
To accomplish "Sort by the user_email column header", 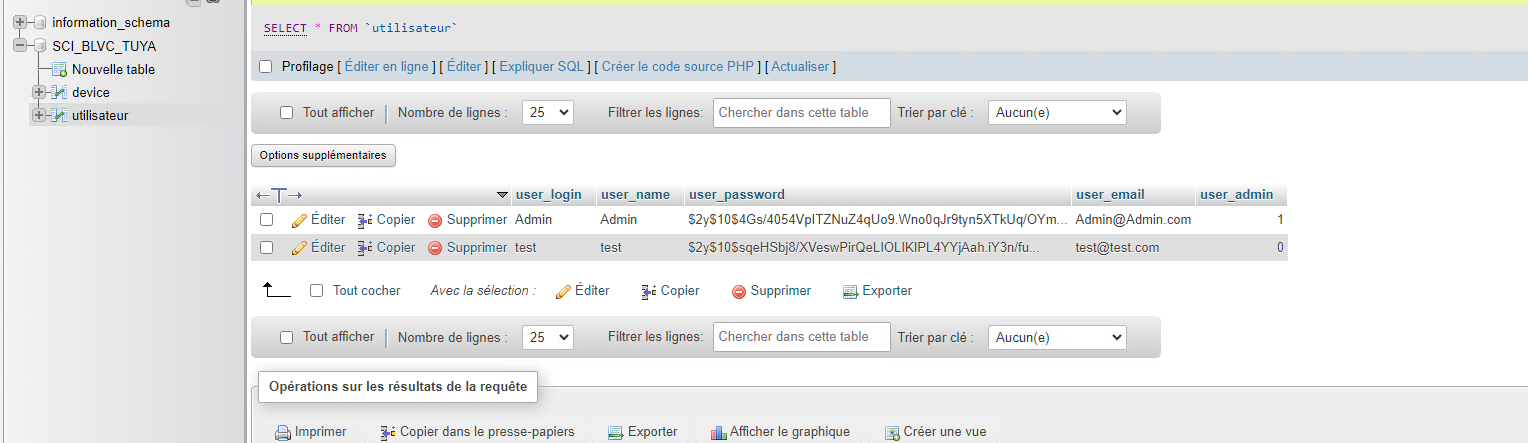I will [1110, 195].
